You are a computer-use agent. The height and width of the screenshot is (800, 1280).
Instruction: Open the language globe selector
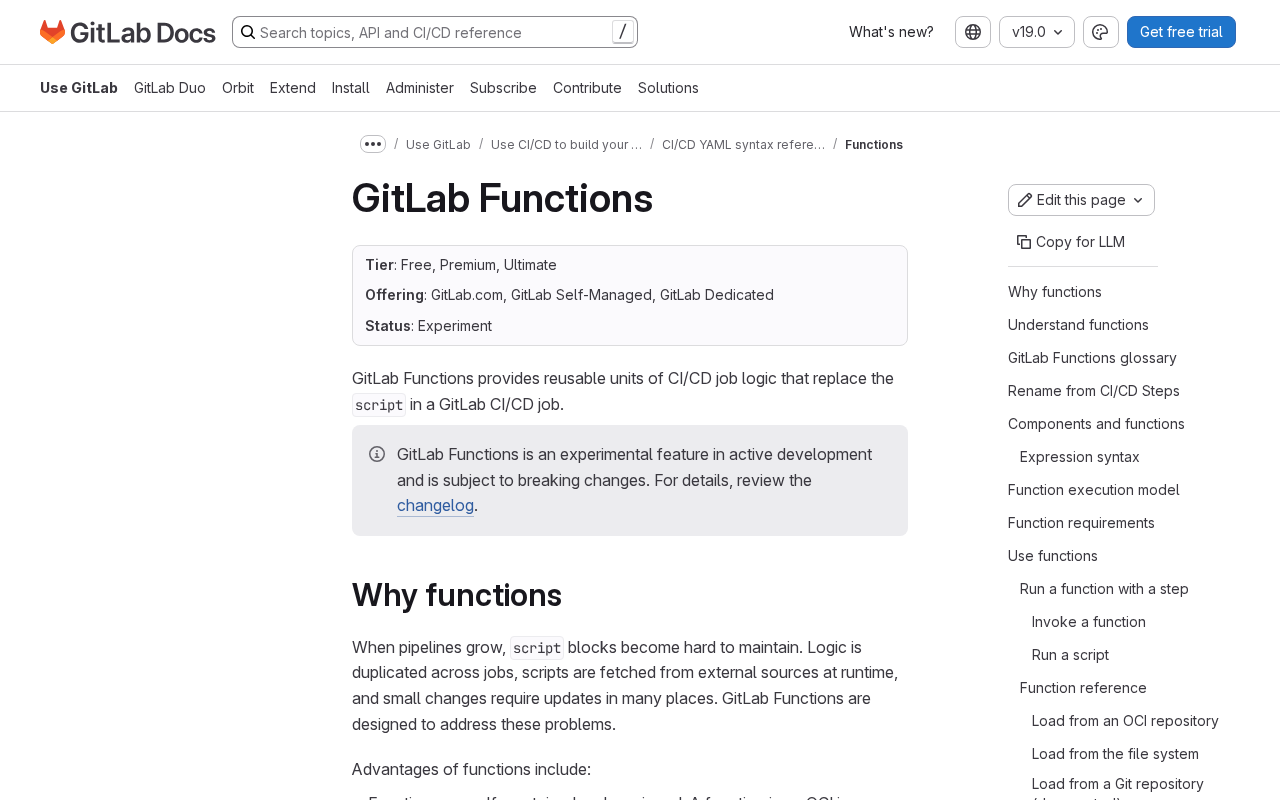pyautogui.click(x=973, y=32)
